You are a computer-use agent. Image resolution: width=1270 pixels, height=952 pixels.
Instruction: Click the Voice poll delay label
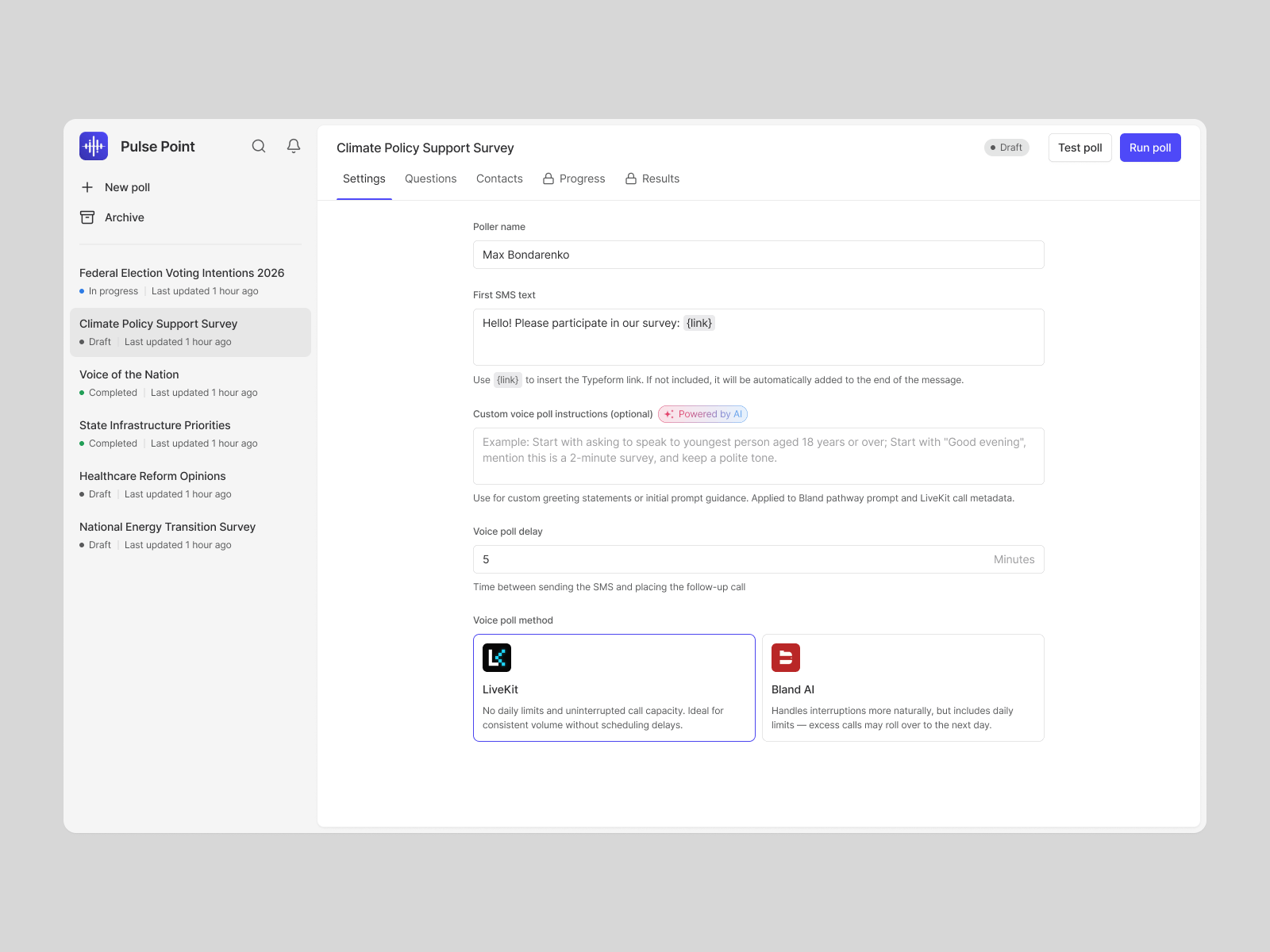click(508, 532)
